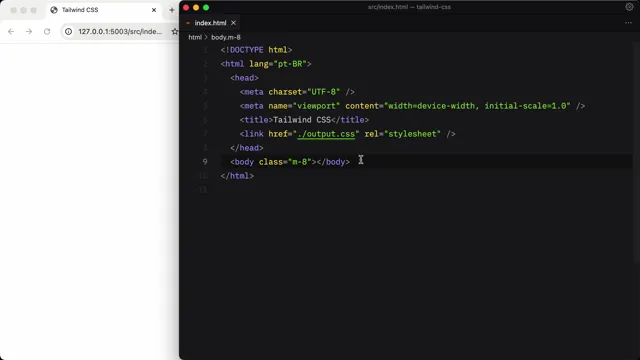Click line number 9 in gutter

[205, 162]
